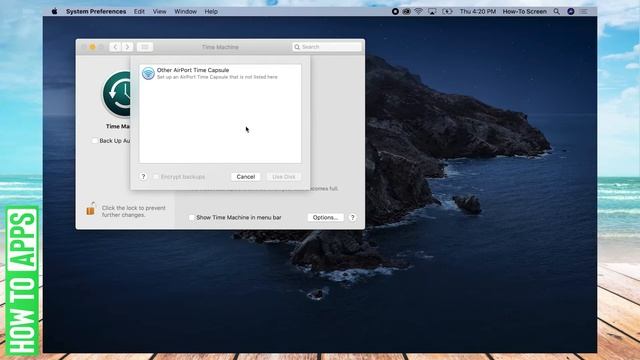Click the battery charging status icon
This screenshot has height=360, width=640.
tap(447, 11)
